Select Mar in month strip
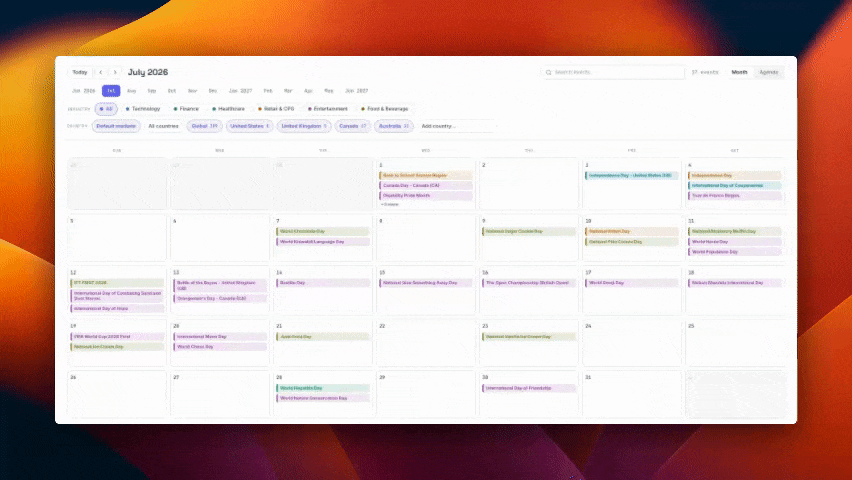This screenshot has width=852, height=480. click(288, 91)
